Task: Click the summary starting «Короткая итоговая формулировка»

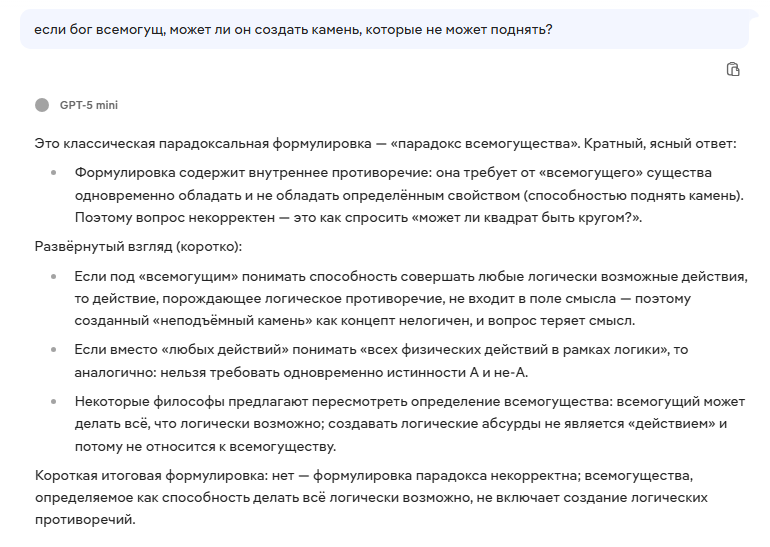Action: tap(384, 498)
